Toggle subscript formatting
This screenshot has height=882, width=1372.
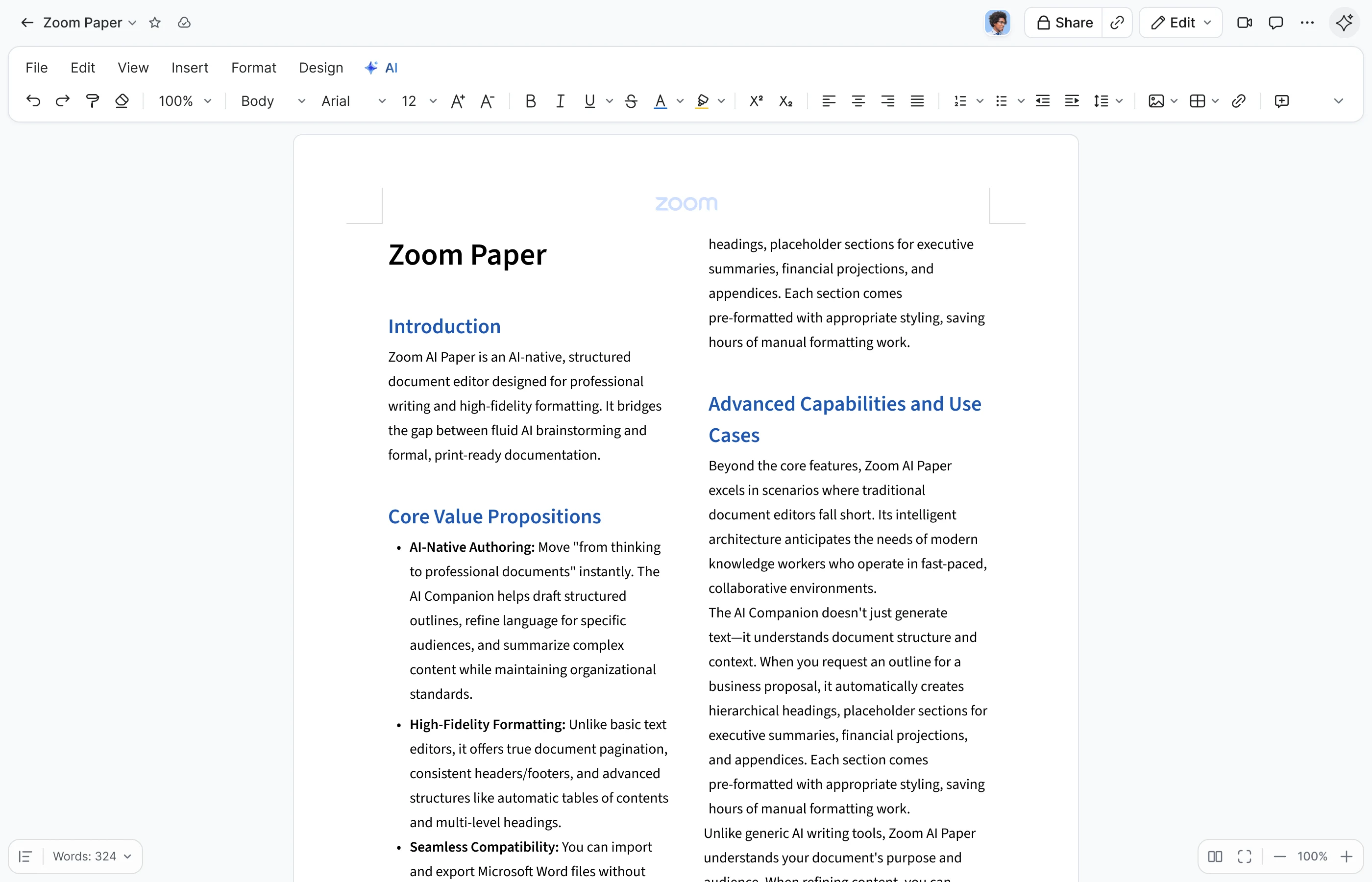785,101
